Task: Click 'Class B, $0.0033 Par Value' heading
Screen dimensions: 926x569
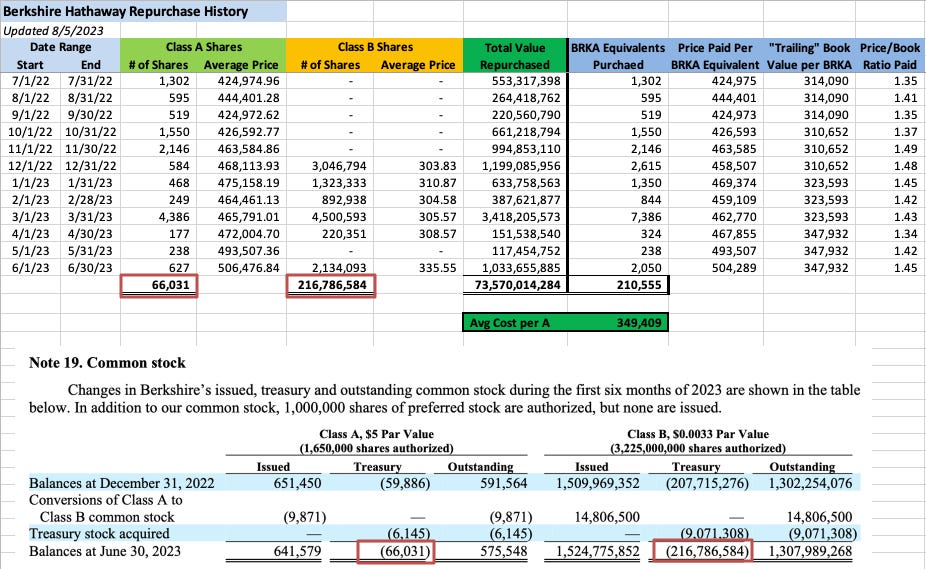Action: click(698, 434)
